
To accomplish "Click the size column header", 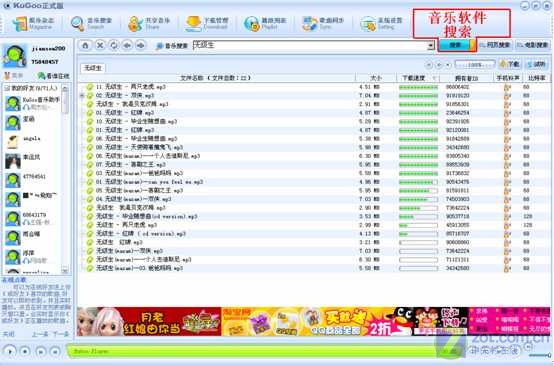I will [x=376, y=78].
